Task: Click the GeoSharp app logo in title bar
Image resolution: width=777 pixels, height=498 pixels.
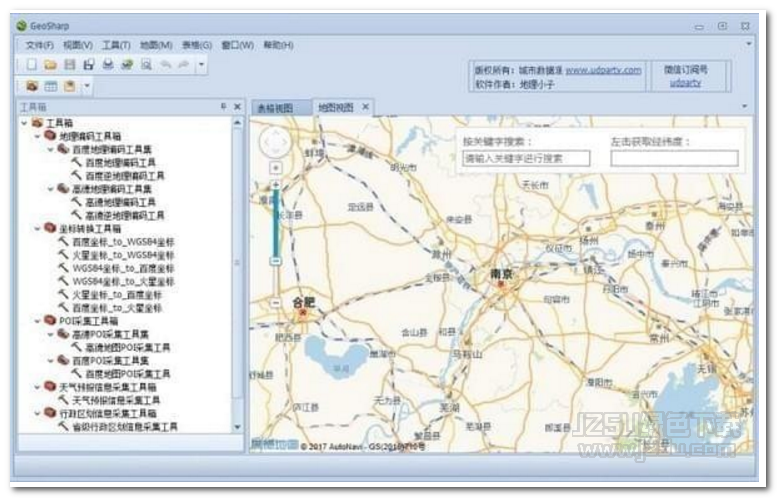Action: point(21,26)
